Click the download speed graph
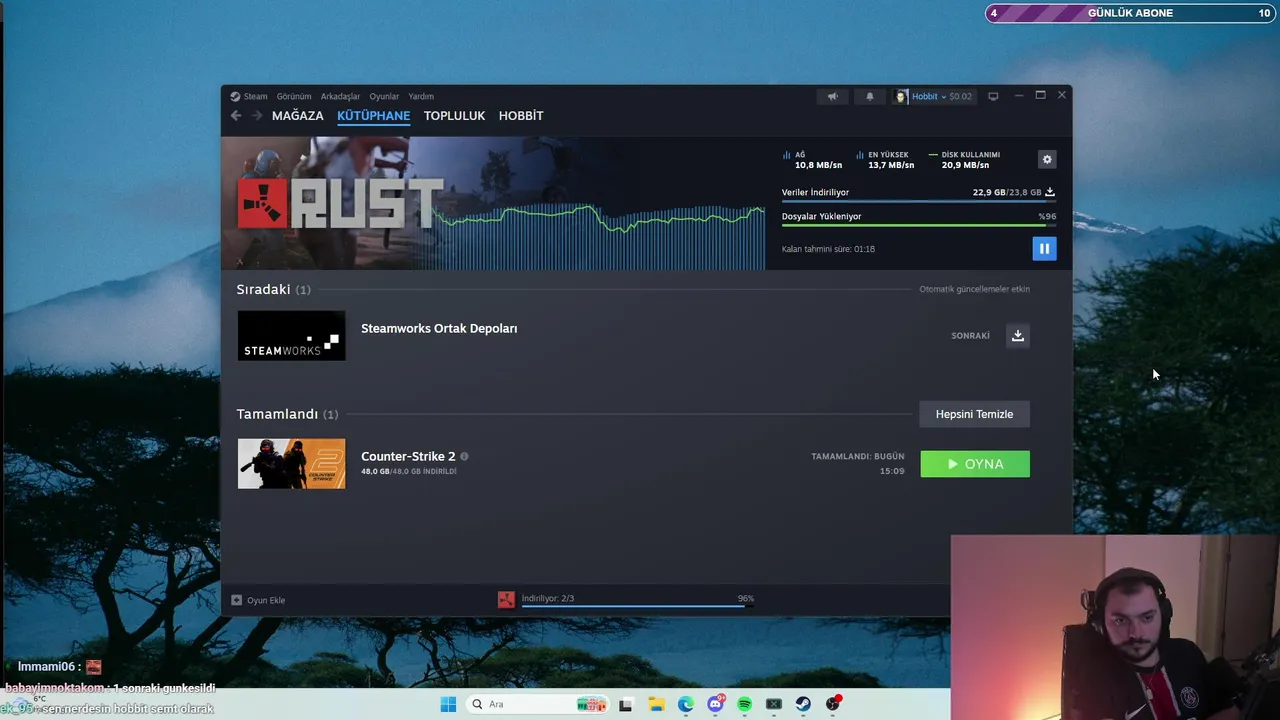The height and width of the screenshot is (720, 1280). (x=600, y=235)
